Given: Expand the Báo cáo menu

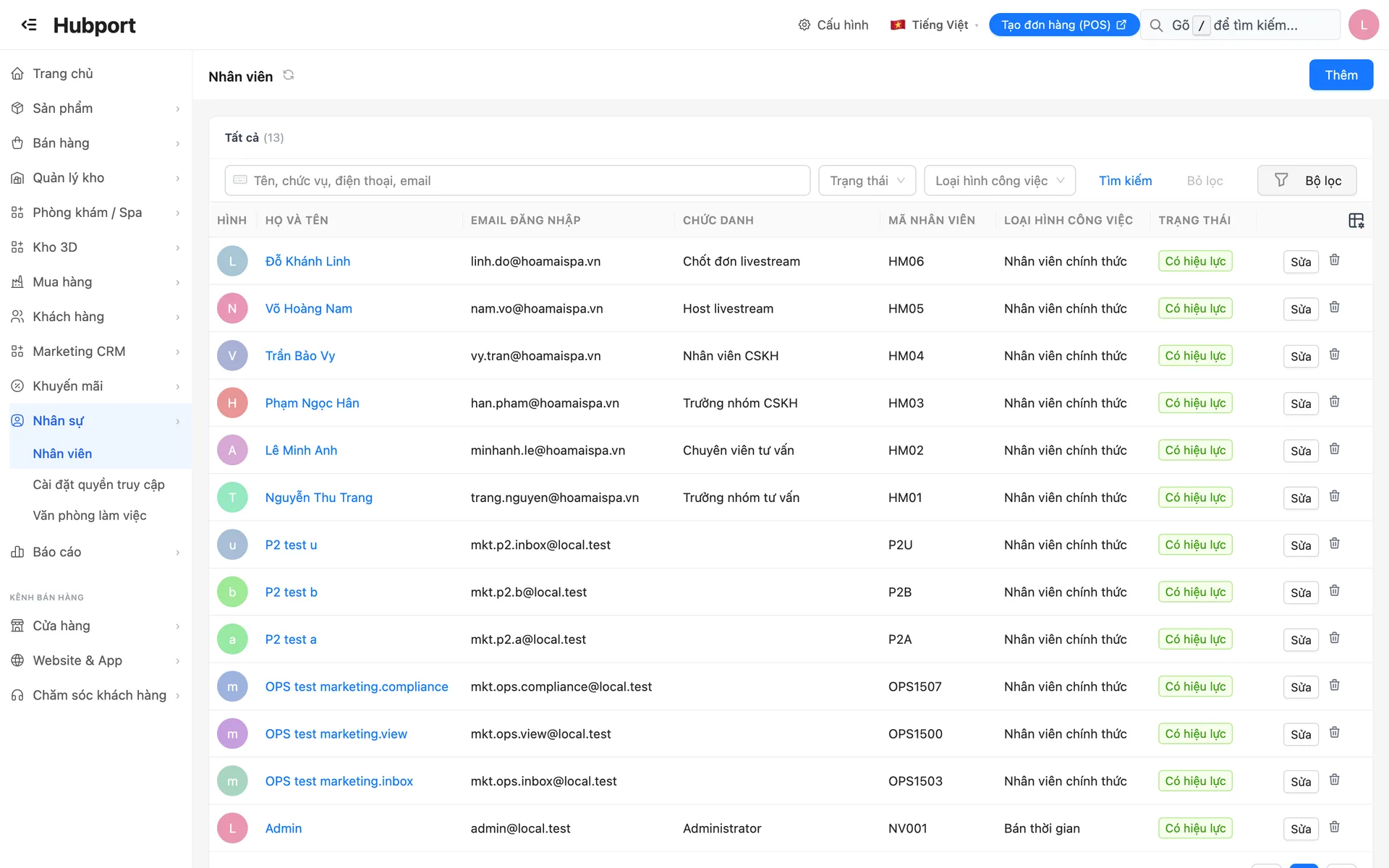Looking at the screenshot, I should (95, 552).
